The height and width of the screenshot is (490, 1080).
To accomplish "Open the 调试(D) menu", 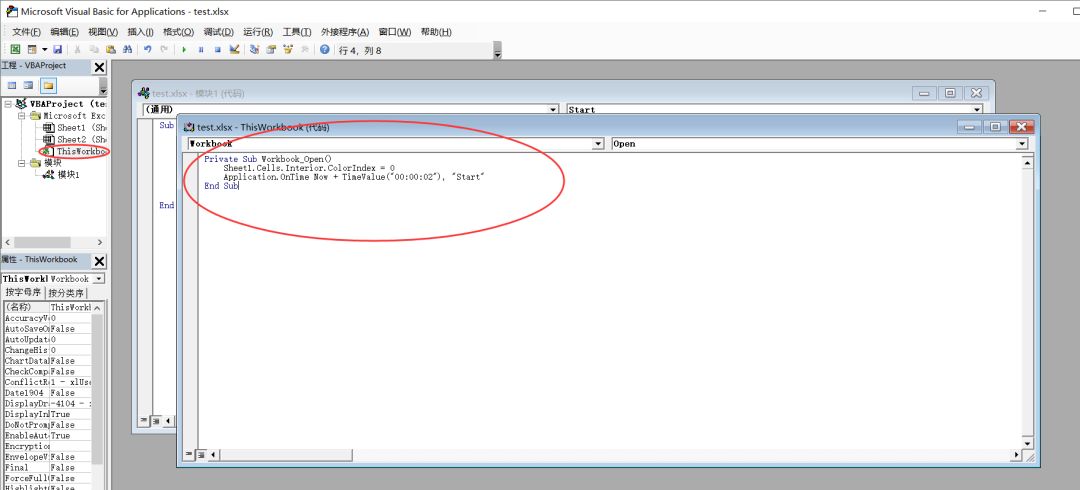I will [x=218, y=32].
